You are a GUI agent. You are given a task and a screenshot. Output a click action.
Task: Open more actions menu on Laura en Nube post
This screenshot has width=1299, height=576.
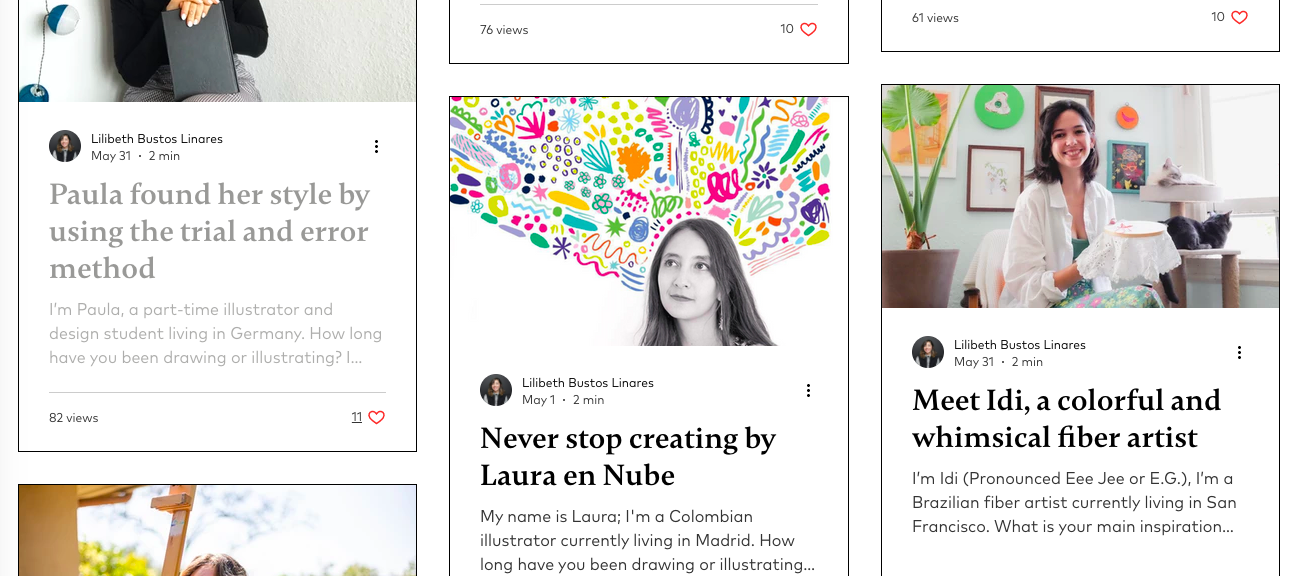808,391
